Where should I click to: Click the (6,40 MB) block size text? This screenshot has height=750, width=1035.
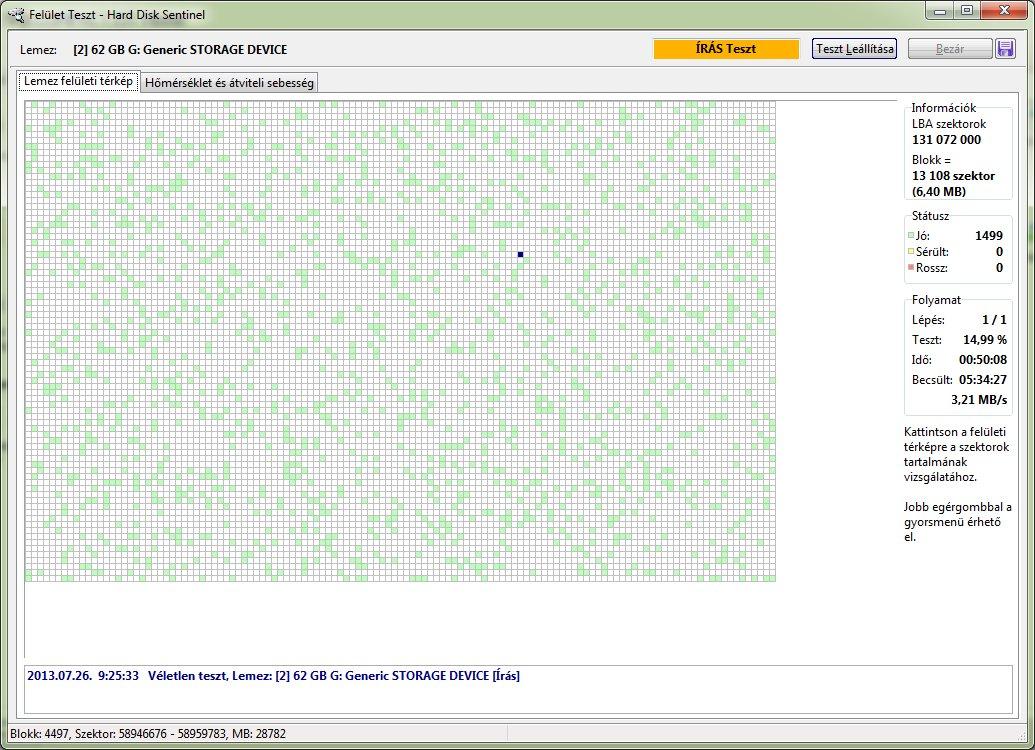click(939, 191)
